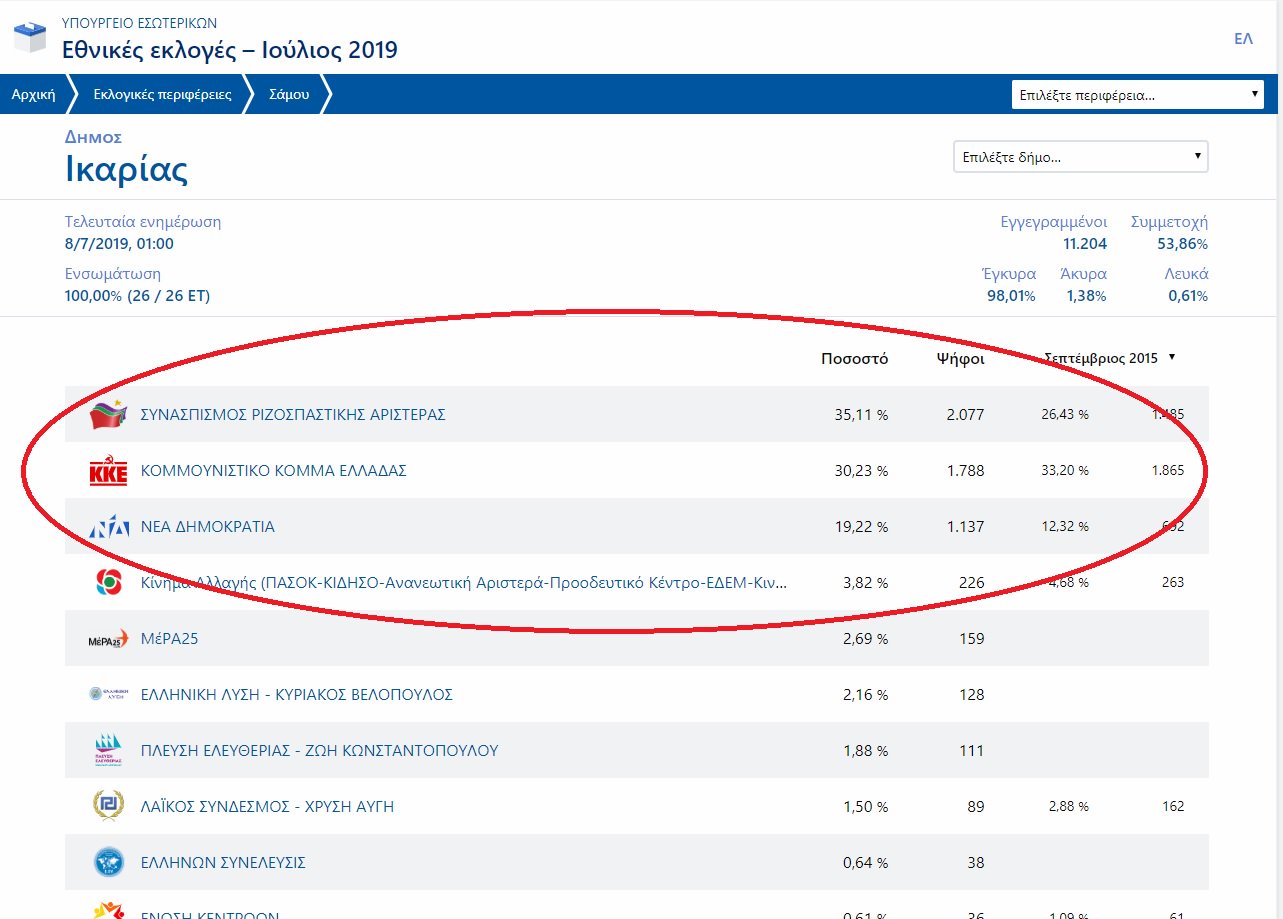The image size is (1283, 919).
Task: Click the KKE red party logo
Action: (x=108, y=471)
